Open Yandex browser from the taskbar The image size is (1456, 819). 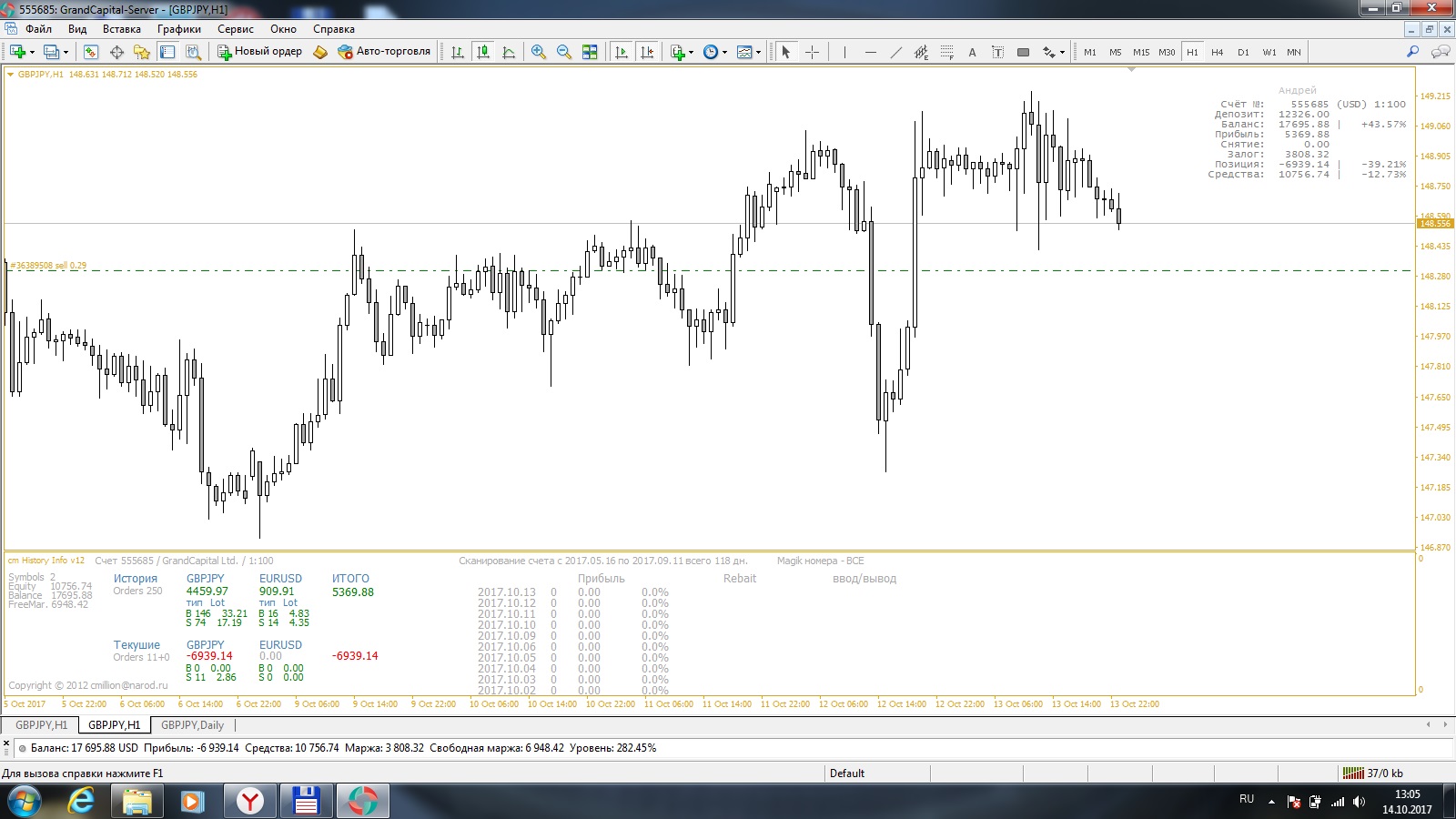pos(249,801)
